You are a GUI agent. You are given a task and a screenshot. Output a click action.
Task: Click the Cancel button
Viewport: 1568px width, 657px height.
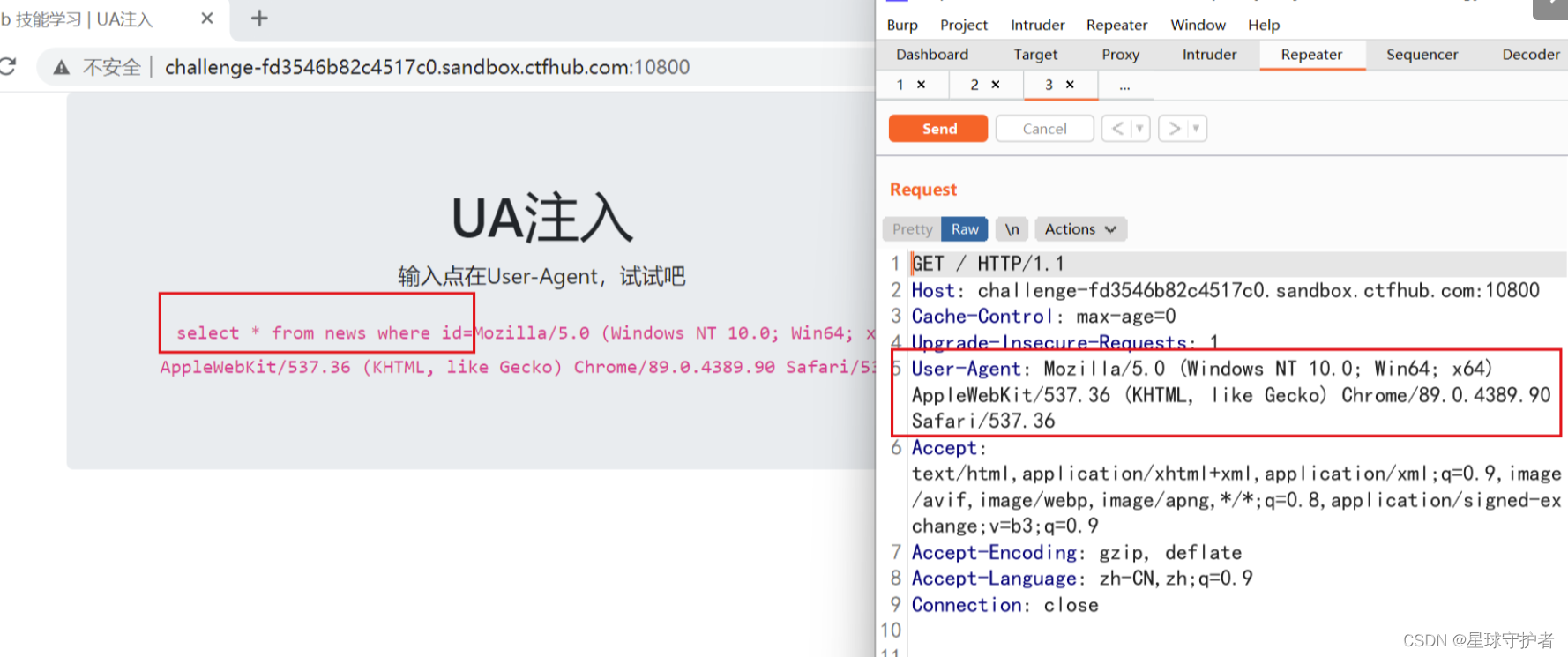coord(1045,129)
